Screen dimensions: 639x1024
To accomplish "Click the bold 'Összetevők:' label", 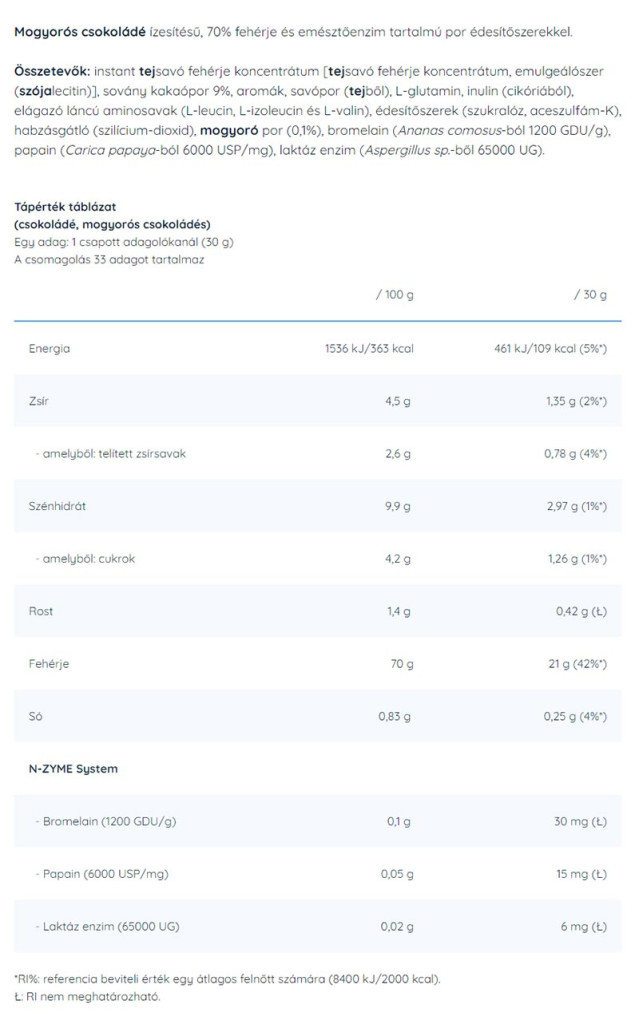I will pyautogui.click(x=52, y=74).
